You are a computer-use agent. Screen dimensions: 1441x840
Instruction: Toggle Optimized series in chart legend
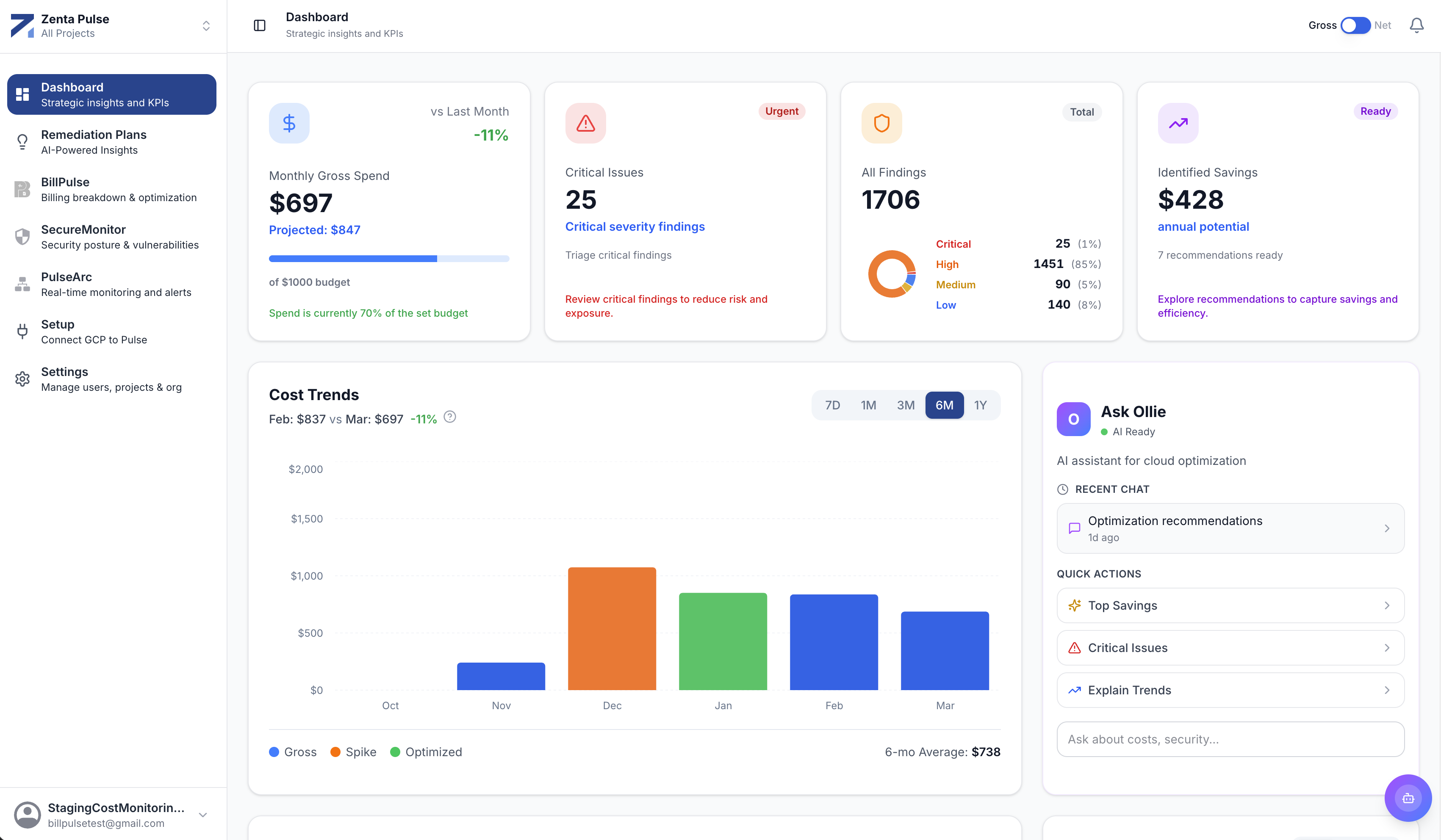pyautogui.click(x=426, y=752)
